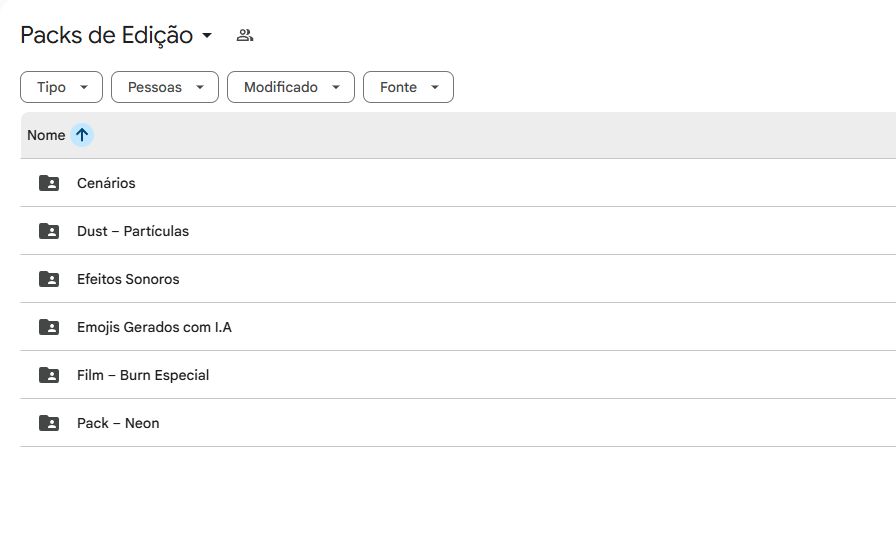Click the shared folder icon for Pack – Neon
896x541 pixels.
[x=49, y=423]
